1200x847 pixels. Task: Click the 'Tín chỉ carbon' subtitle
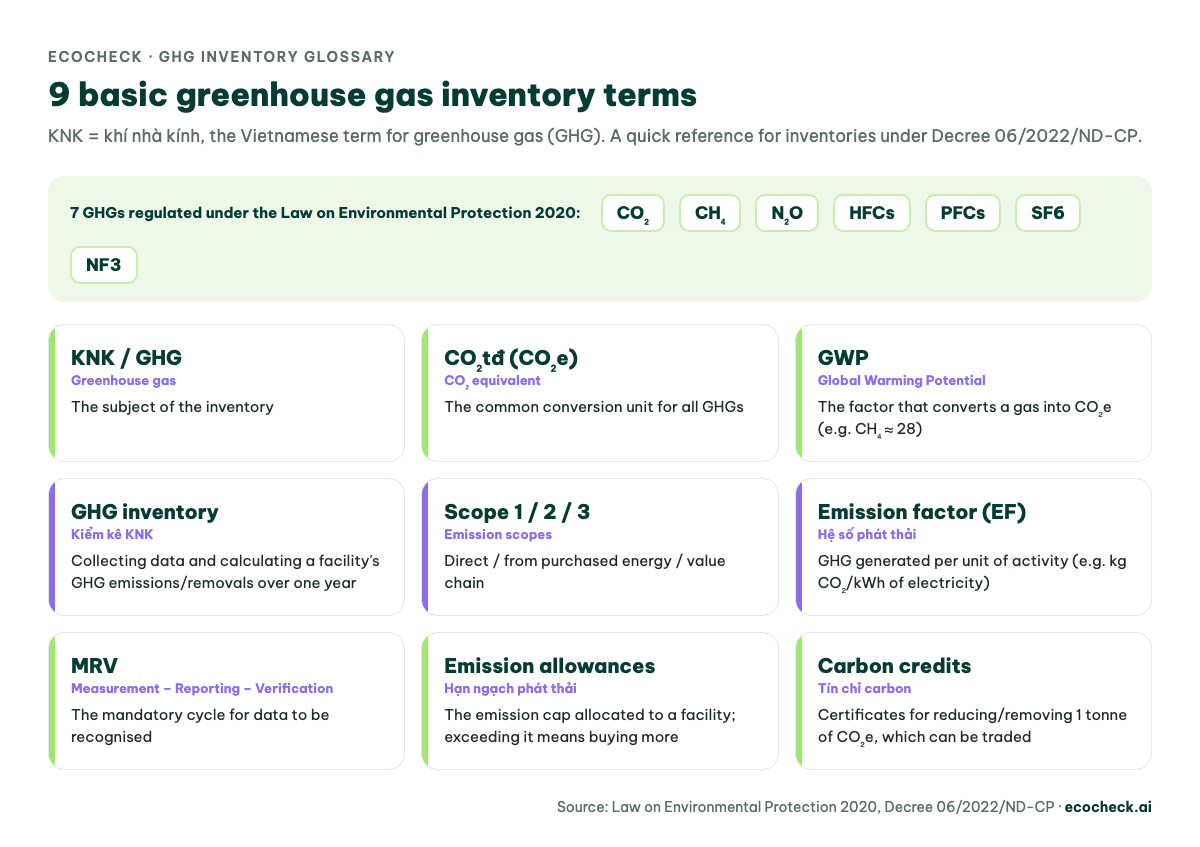click(864, 688)
